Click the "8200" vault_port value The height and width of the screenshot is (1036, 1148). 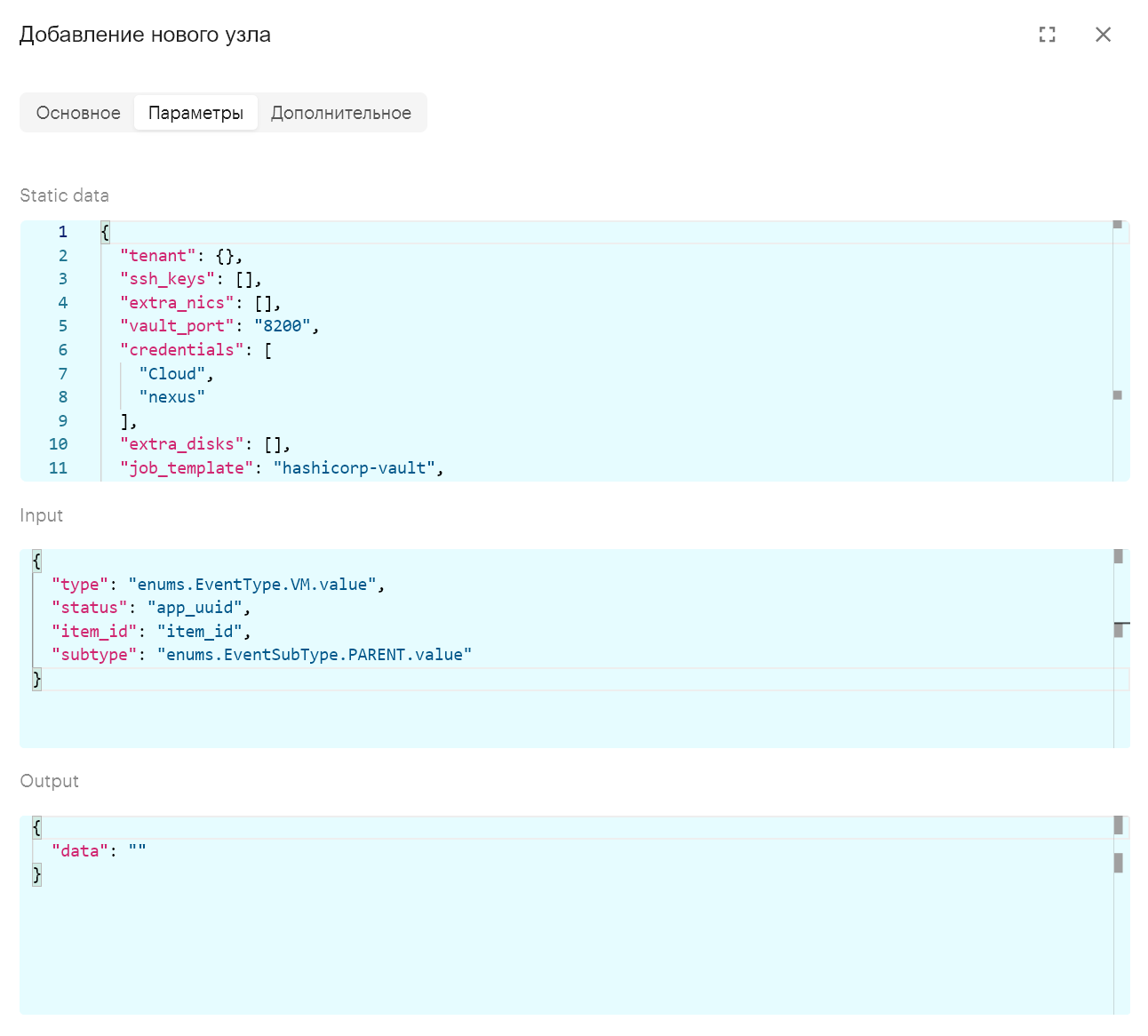click(283, 326)
